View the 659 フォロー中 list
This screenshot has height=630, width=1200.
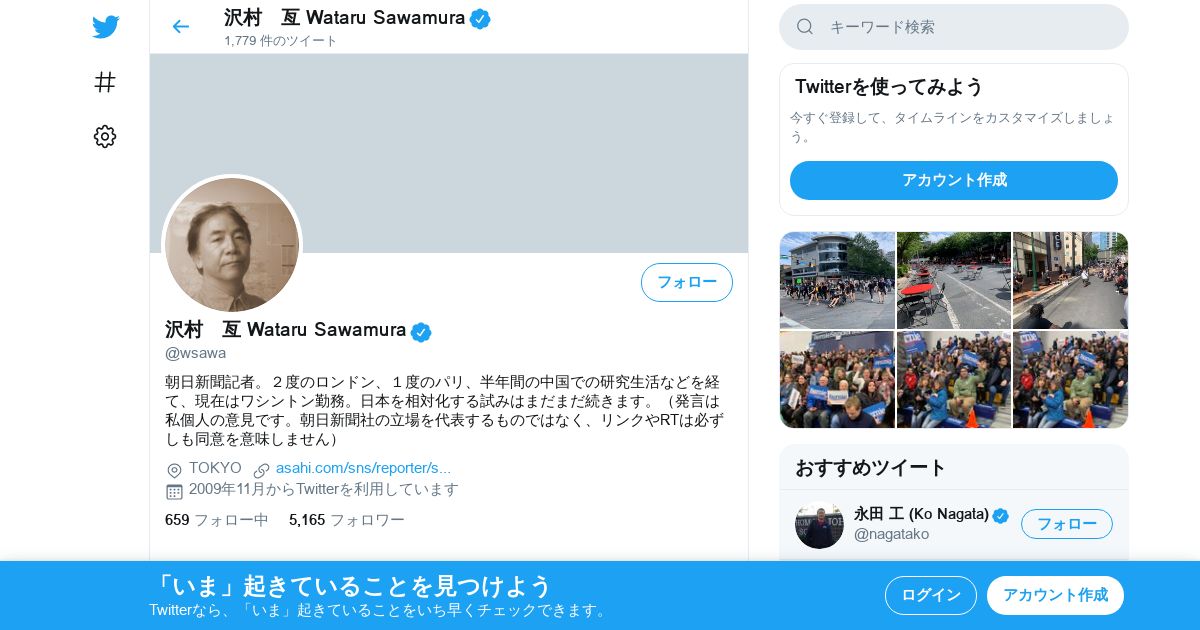[217, 520]
